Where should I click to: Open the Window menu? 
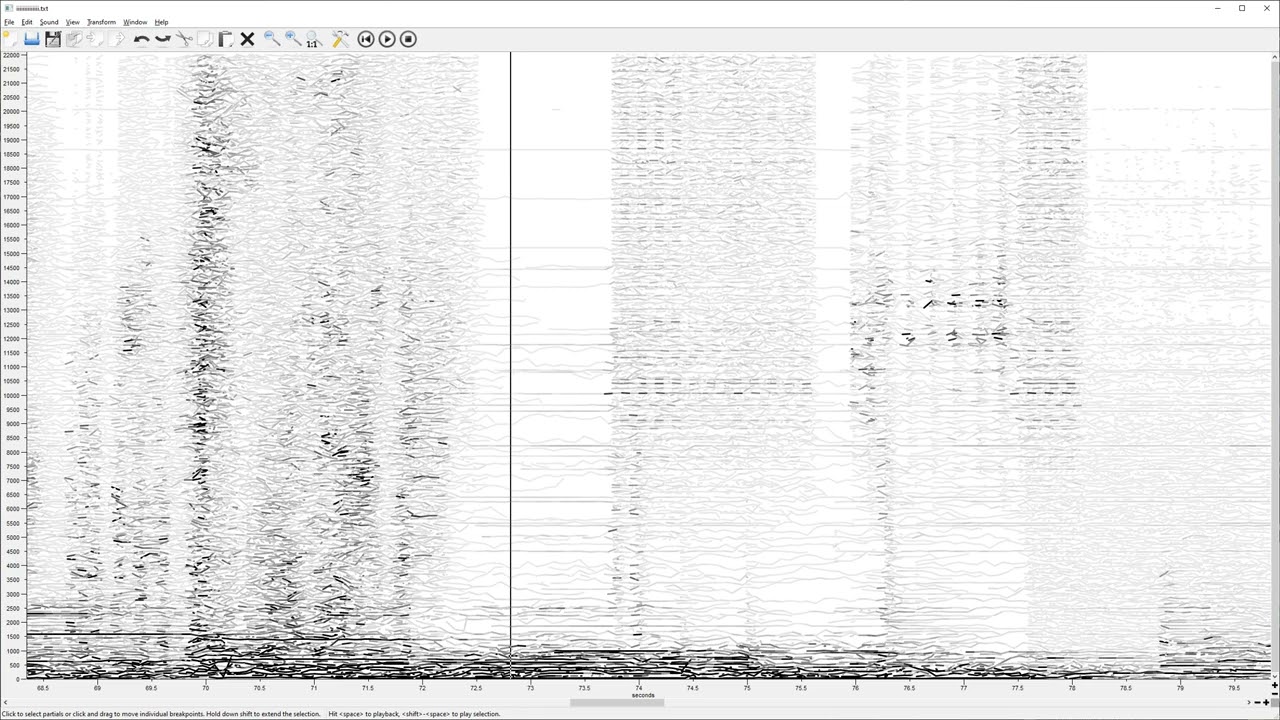[x=135, y=22]
